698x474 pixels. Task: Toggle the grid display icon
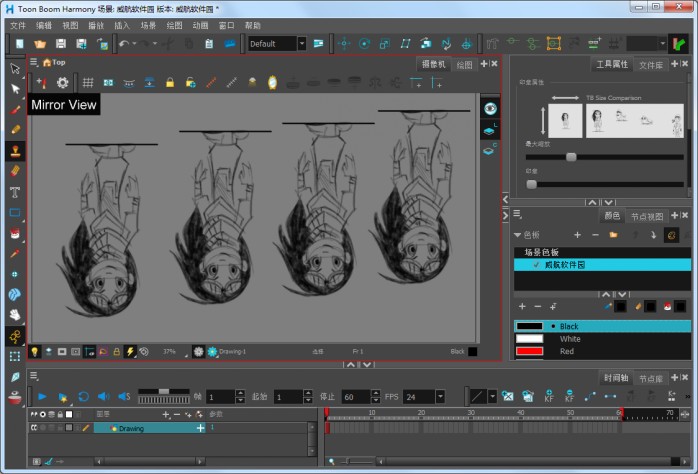tap(88, 82)
